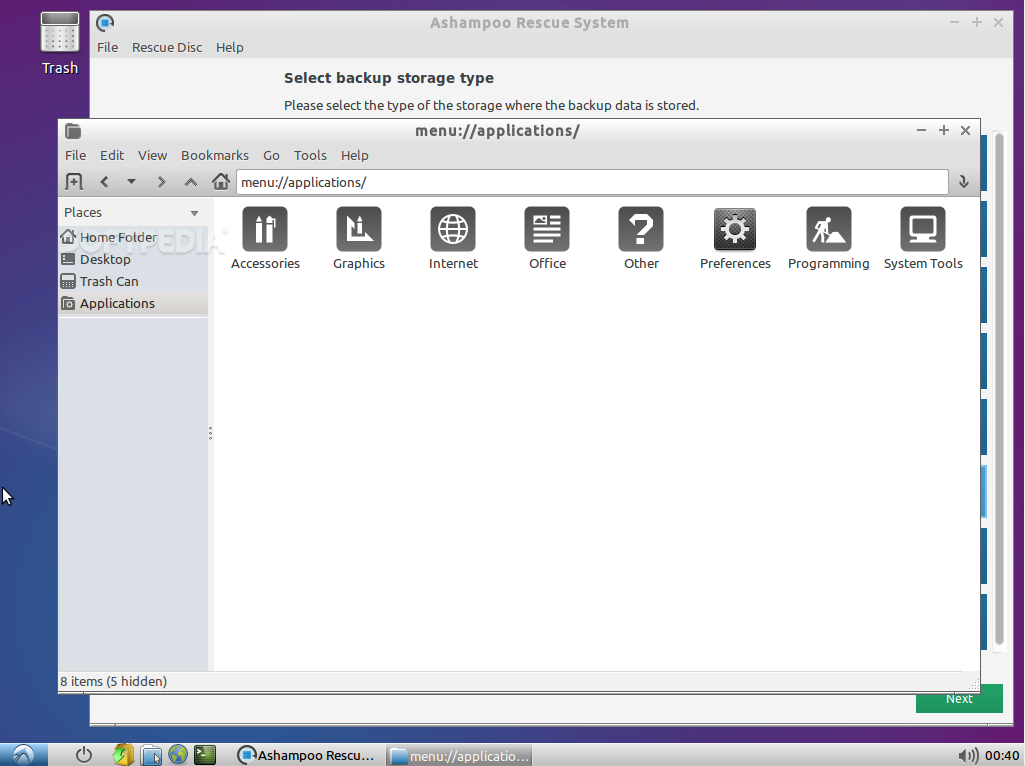
Task: Click Next in Ashampoo Rescue System
Action: click(959, 699)
